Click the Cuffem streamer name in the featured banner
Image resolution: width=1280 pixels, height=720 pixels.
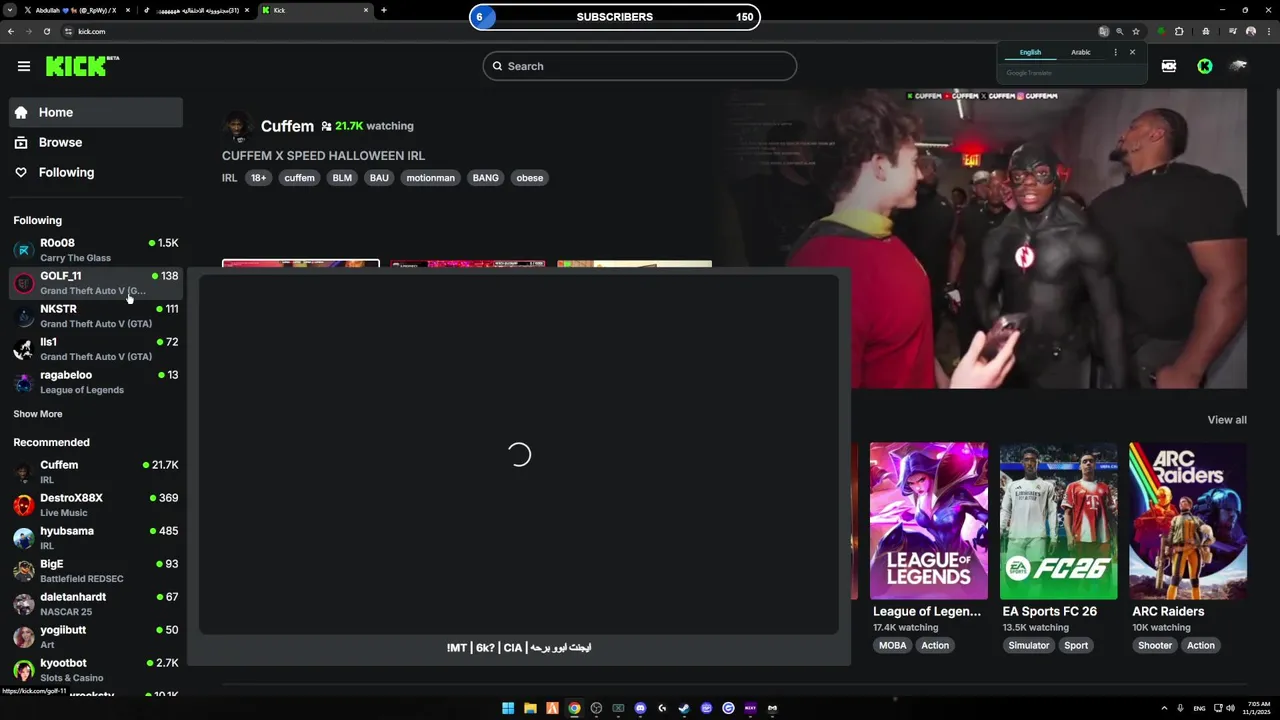(x=287, y=126)
